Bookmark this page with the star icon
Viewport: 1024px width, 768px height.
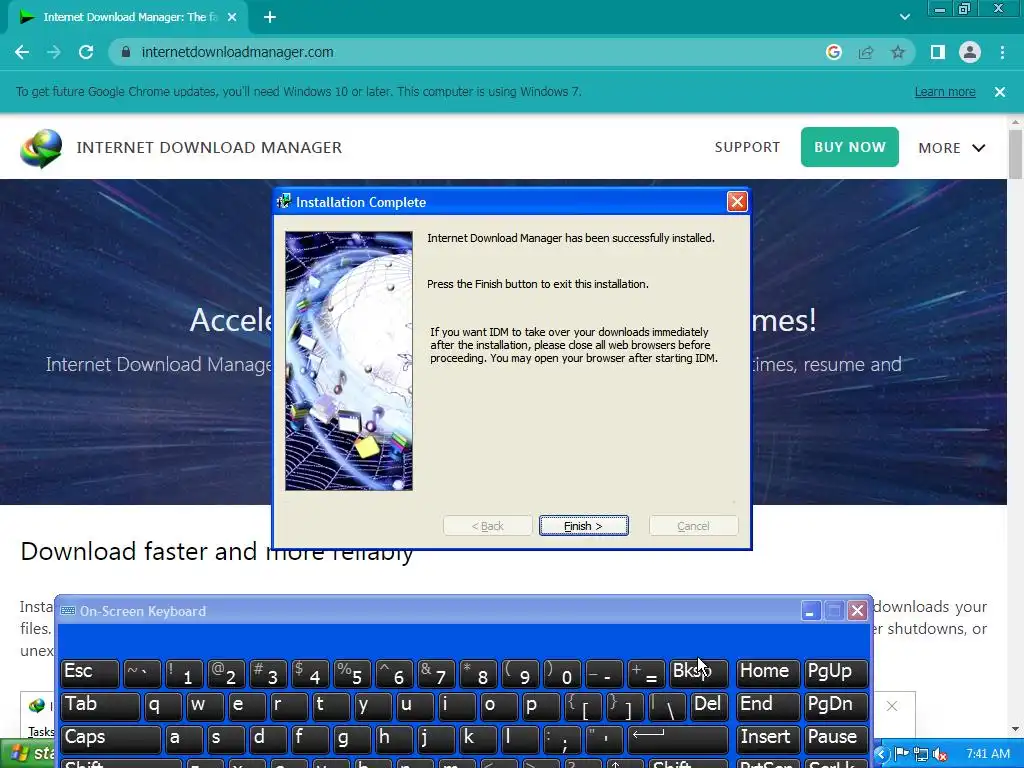[898, 52]
